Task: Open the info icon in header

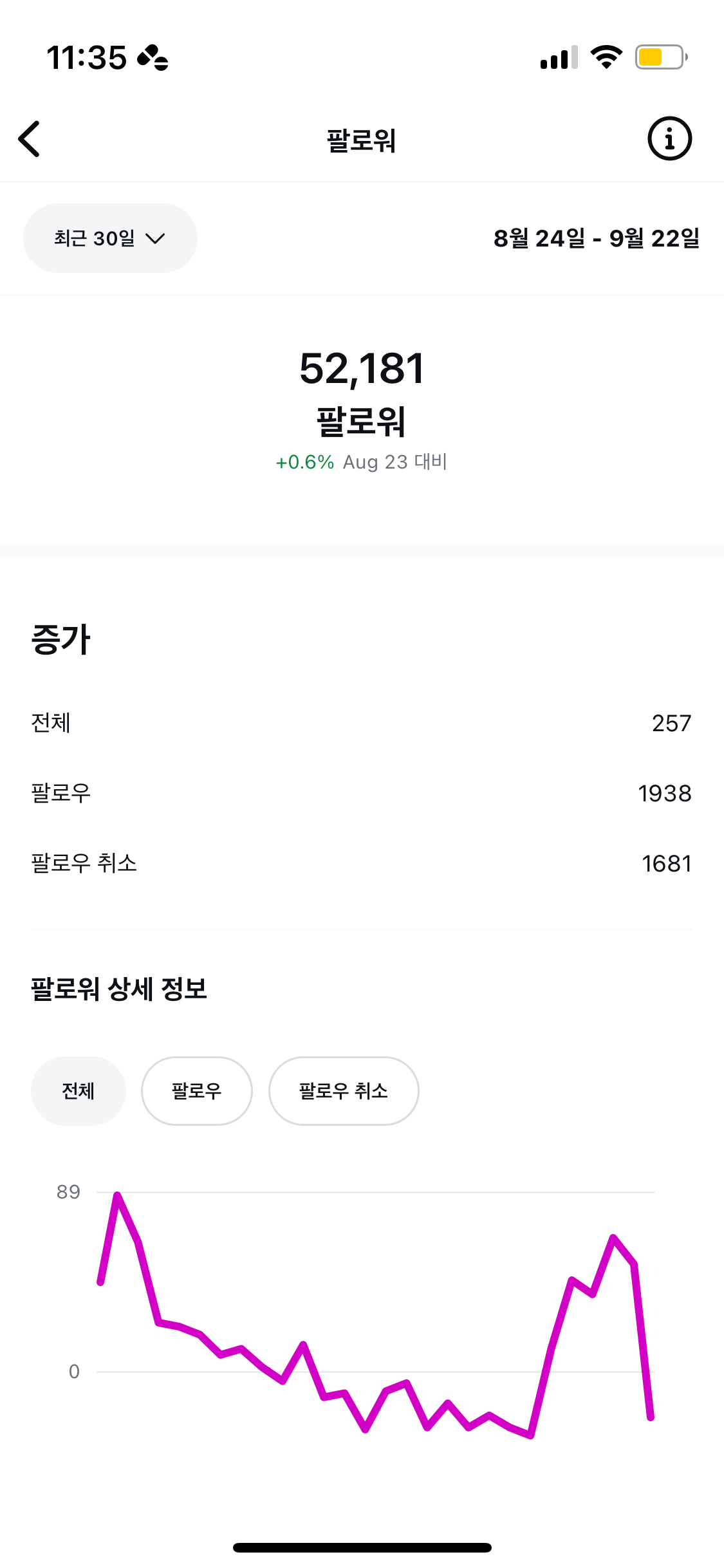Action: [x=669, y=138]
